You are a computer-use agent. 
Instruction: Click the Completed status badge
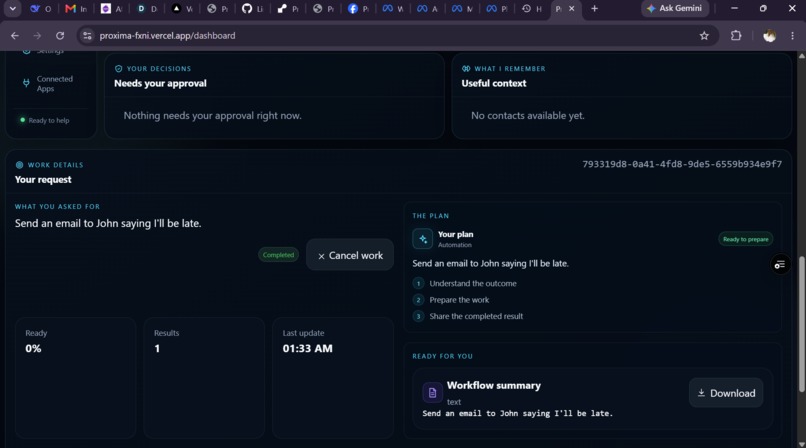tap(278, 255)
